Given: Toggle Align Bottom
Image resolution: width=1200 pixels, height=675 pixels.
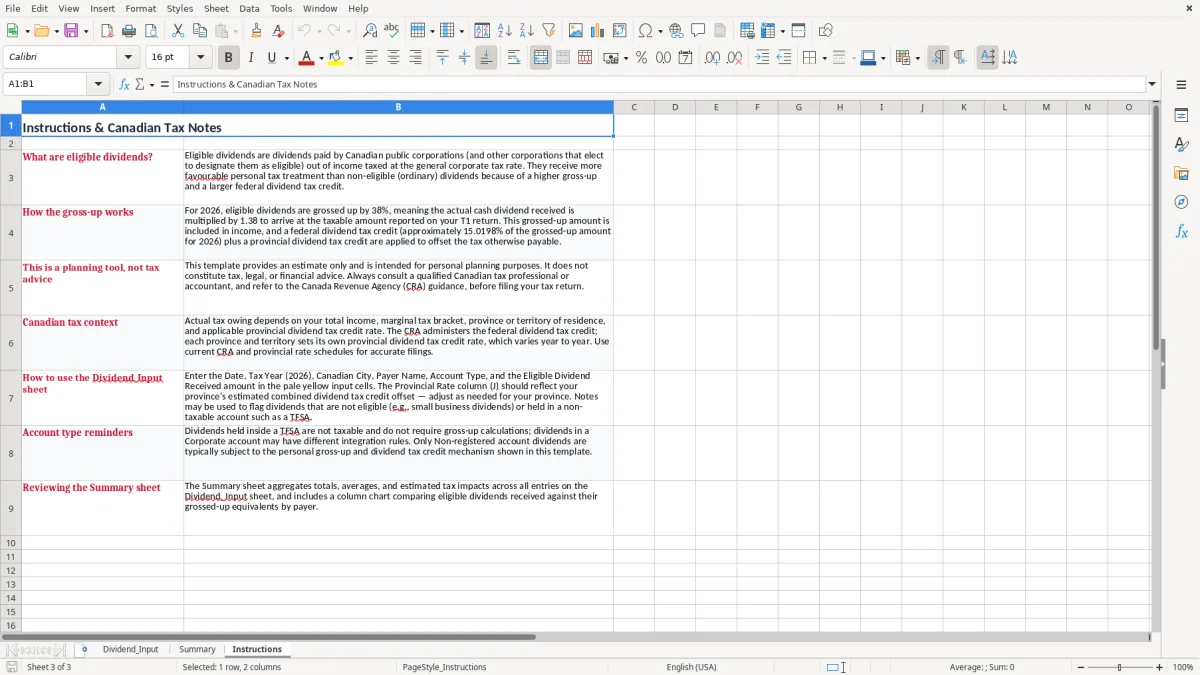Looking at the screenshot, I should 486,58.
